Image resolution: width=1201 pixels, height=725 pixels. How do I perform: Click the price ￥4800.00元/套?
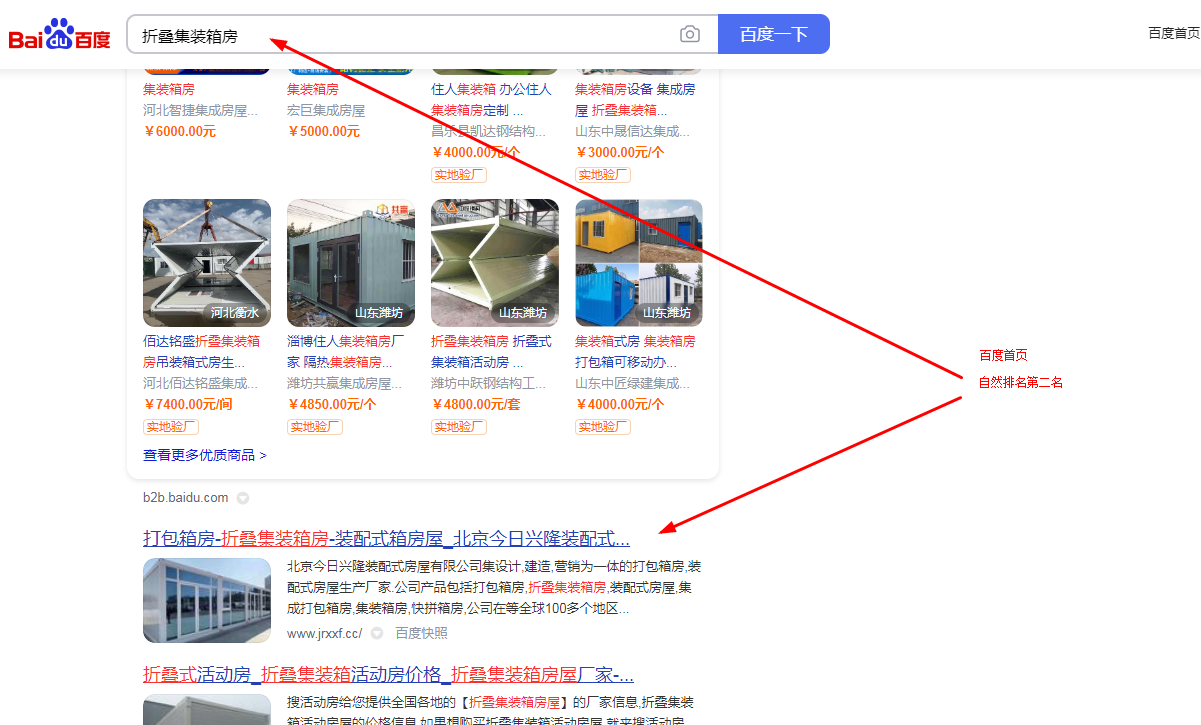(476, 404)
